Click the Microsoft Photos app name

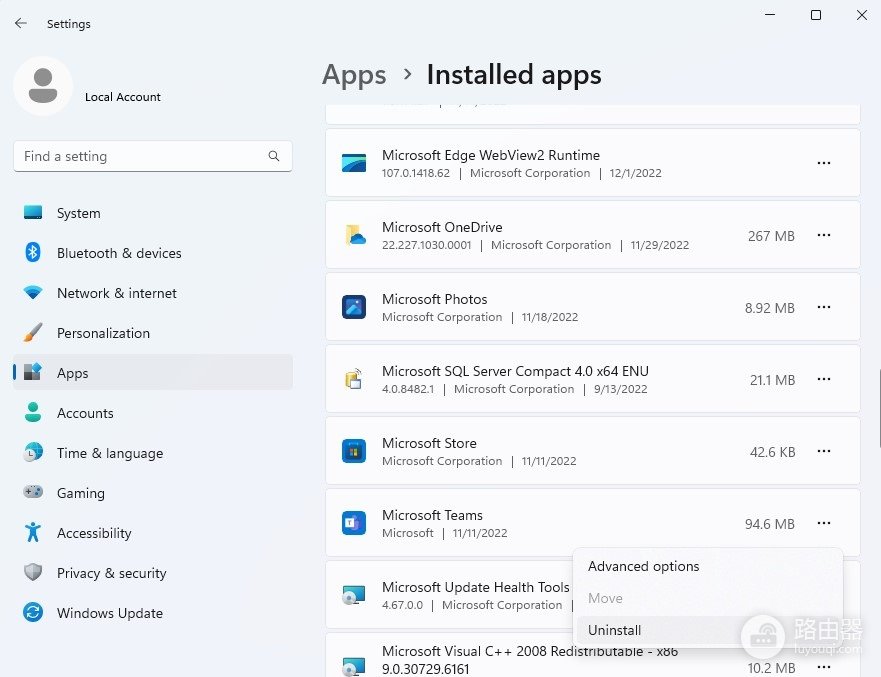pyautogui.click(x=434, y=299)
